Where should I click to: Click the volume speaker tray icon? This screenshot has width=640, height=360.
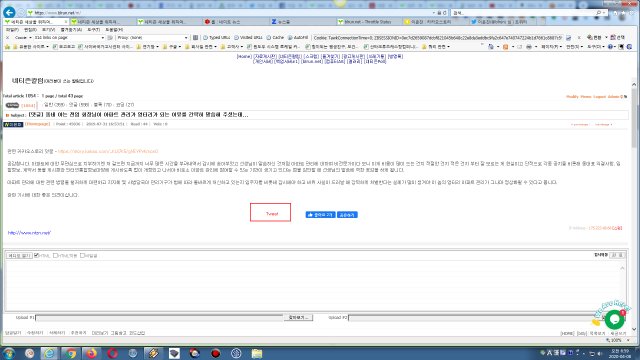point(600,353)
